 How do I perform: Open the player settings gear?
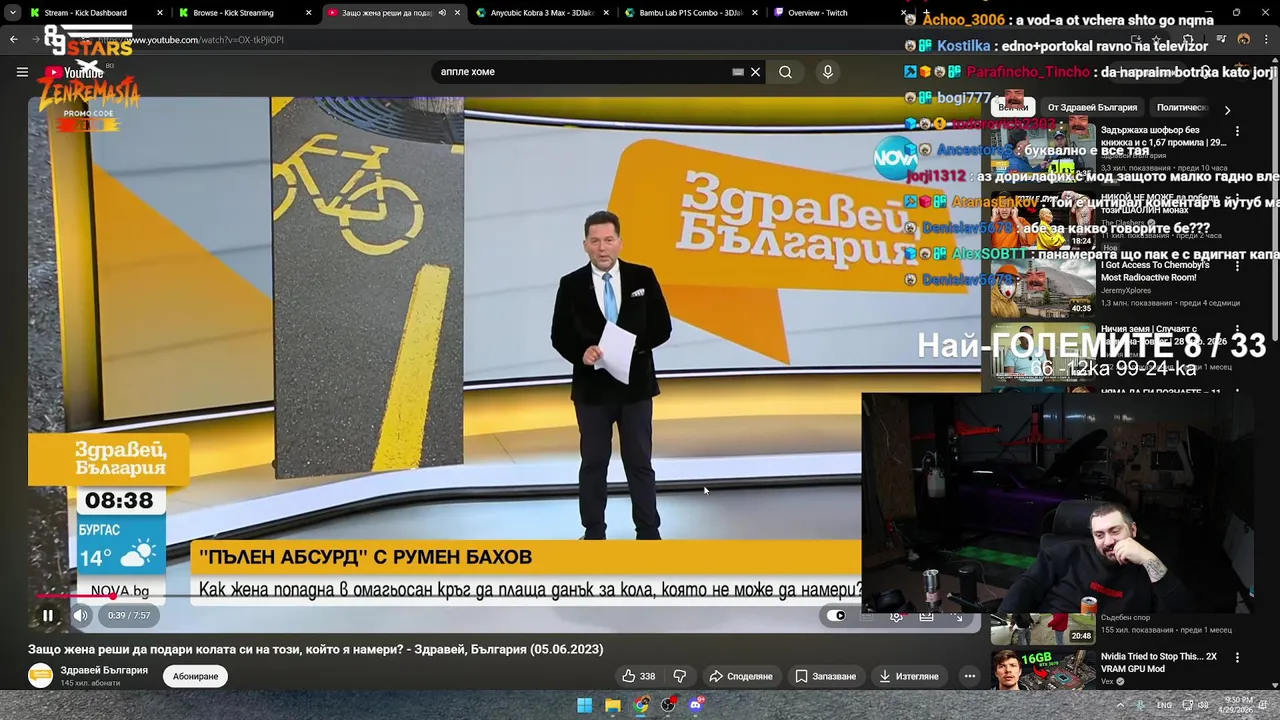pyautogui.click(x=897, y=616)
